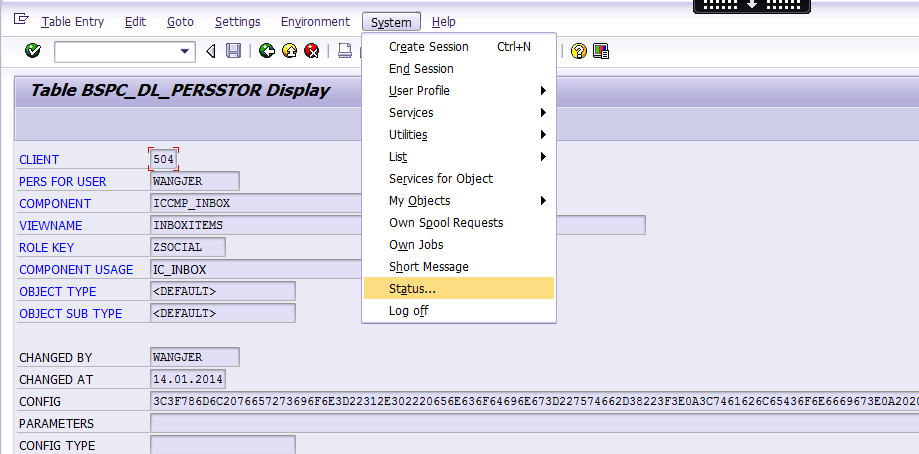The width and height of the screenshot is (919, 454).
Task: Click the empty PARAMETERS field
Action: (x=534, y=423)
